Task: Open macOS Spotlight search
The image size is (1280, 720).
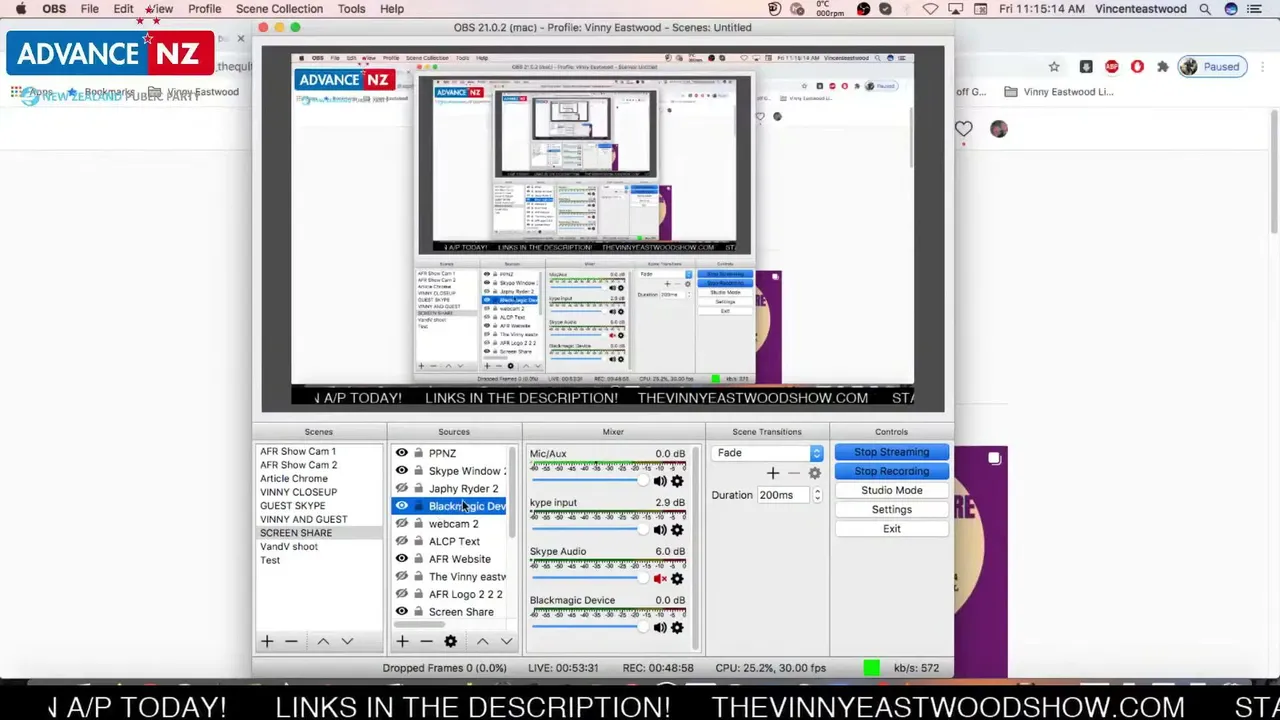Action: (1205, 9)
